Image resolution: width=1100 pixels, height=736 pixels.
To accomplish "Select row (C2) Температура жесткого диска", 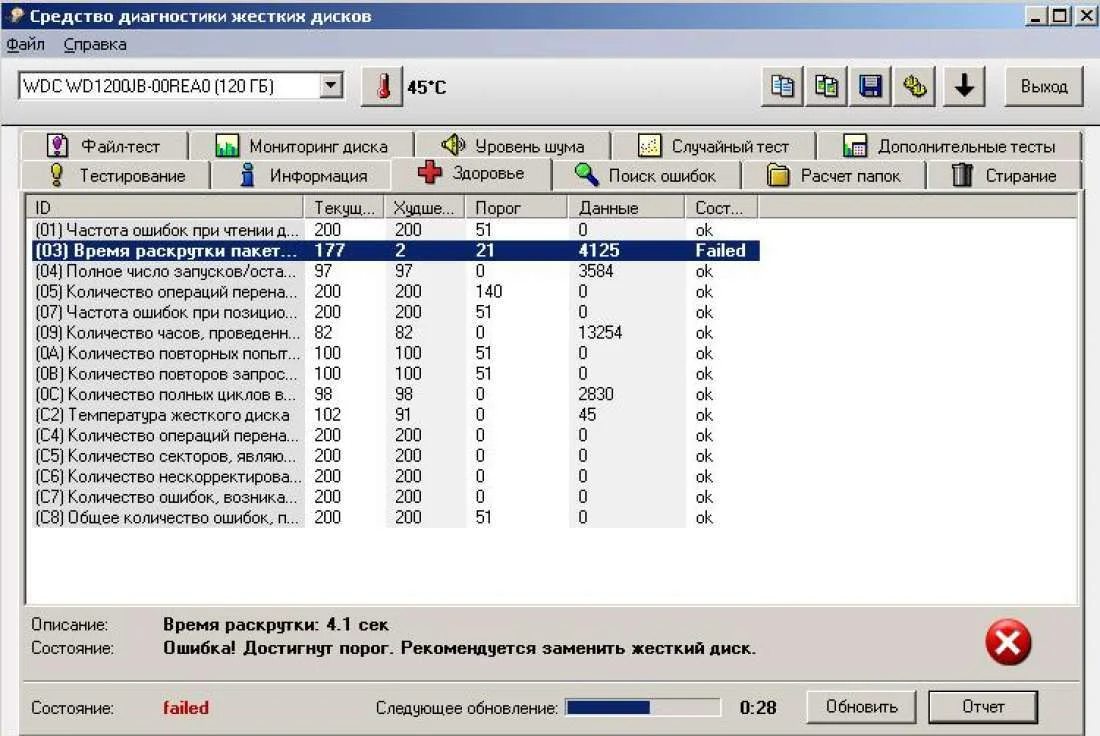I will (x=396, y=415).
